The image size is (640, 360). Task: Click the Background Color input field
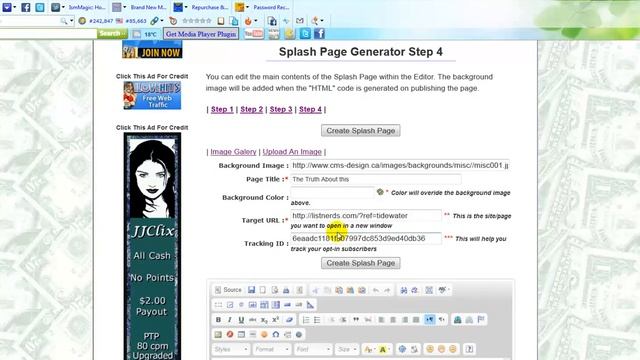[x=332, y=192]
